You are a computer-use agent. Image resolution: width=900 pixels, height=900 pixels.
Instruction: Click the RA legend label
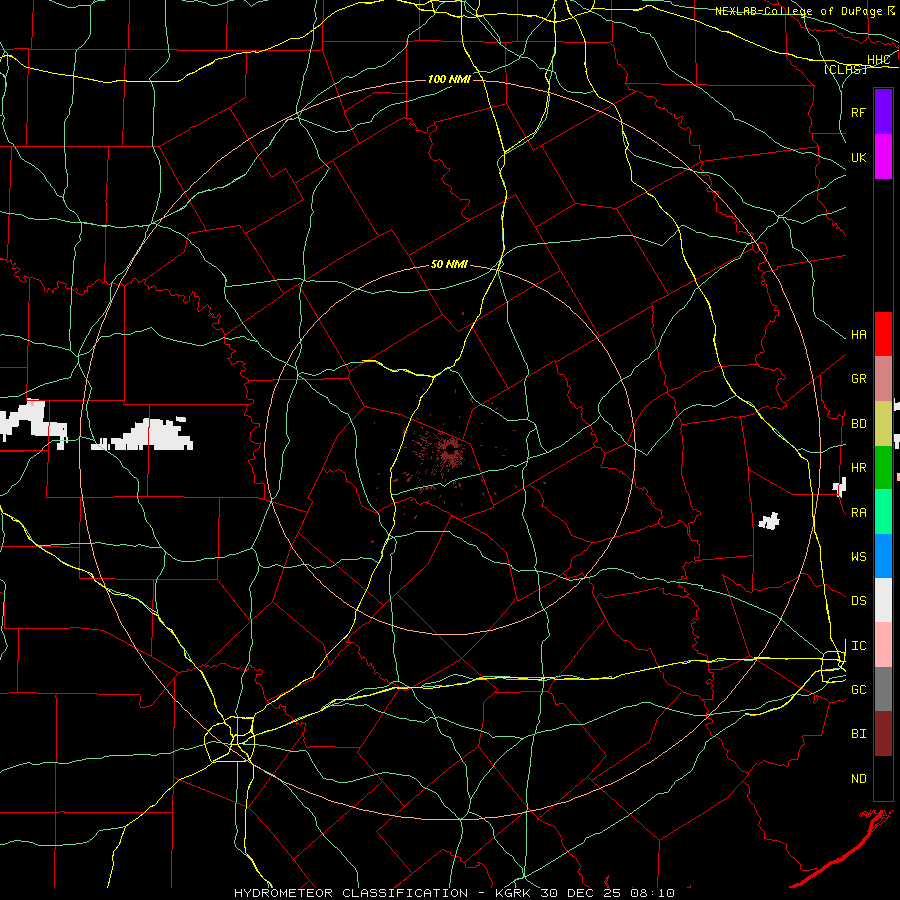pos(858,513)
